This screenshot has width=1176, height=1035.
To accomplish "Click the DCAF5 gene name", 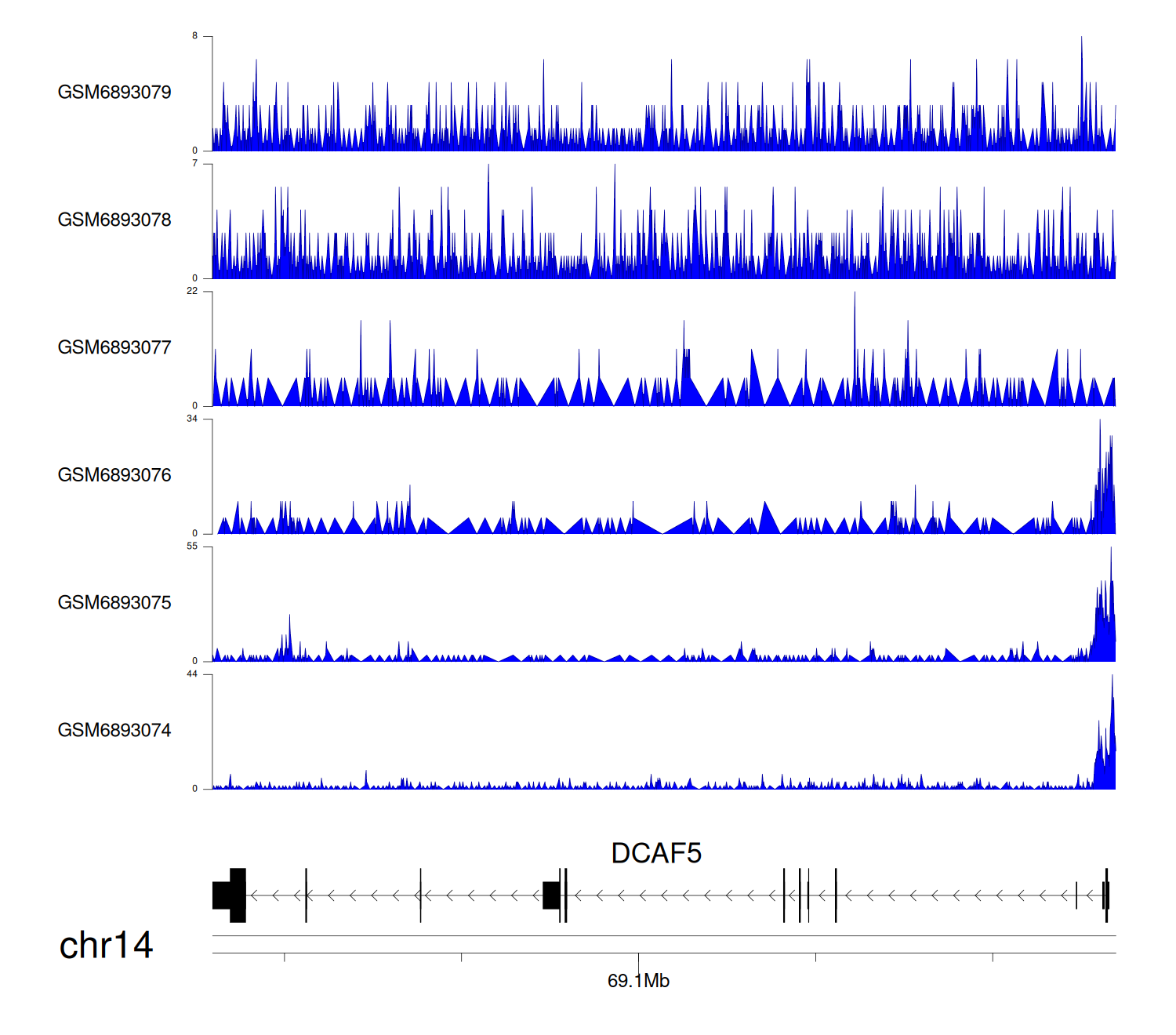I will [x=655, y=853].
